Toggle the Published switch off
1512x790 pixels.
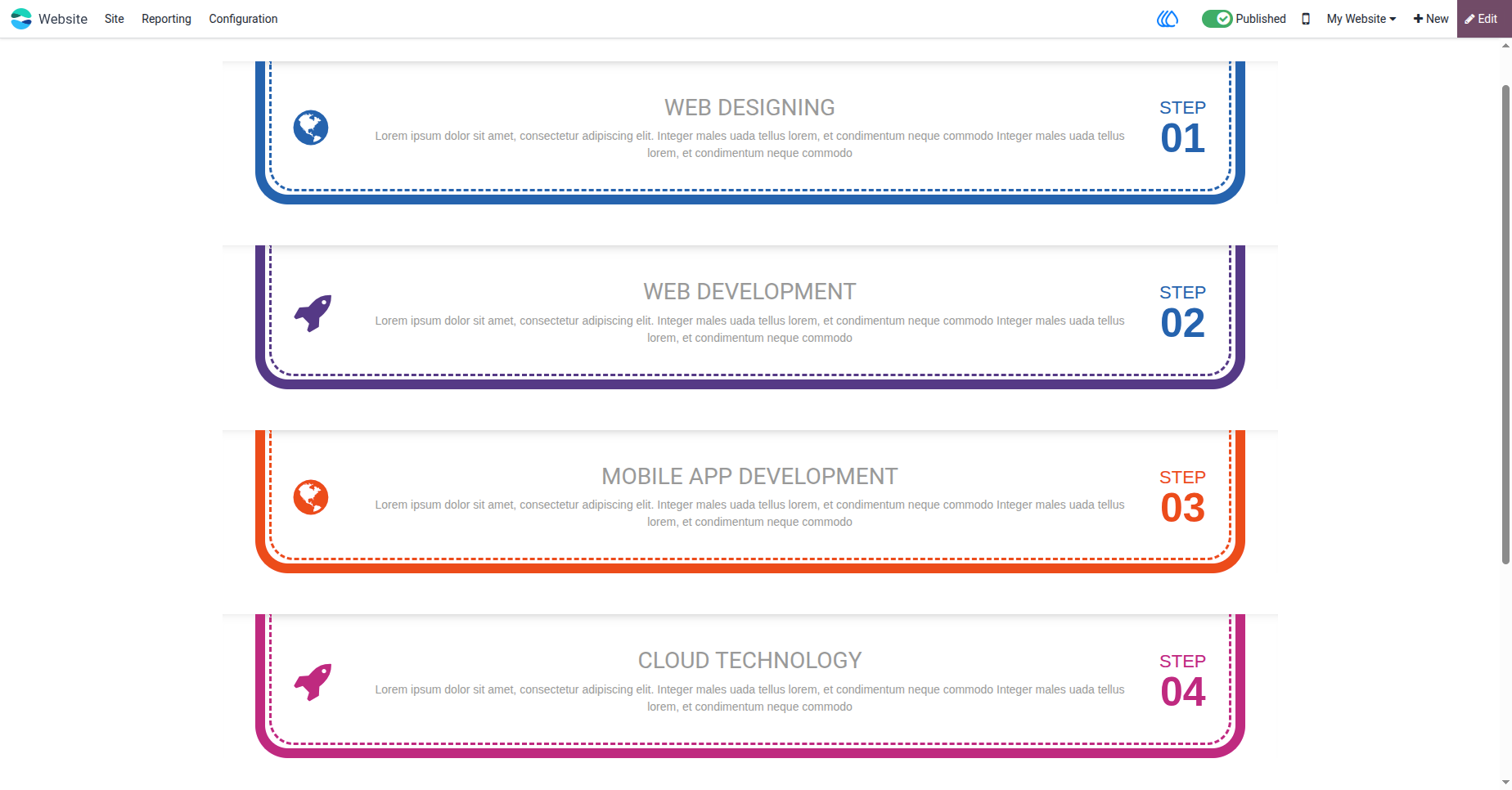pyautogui.click(x=1217, y=19)
